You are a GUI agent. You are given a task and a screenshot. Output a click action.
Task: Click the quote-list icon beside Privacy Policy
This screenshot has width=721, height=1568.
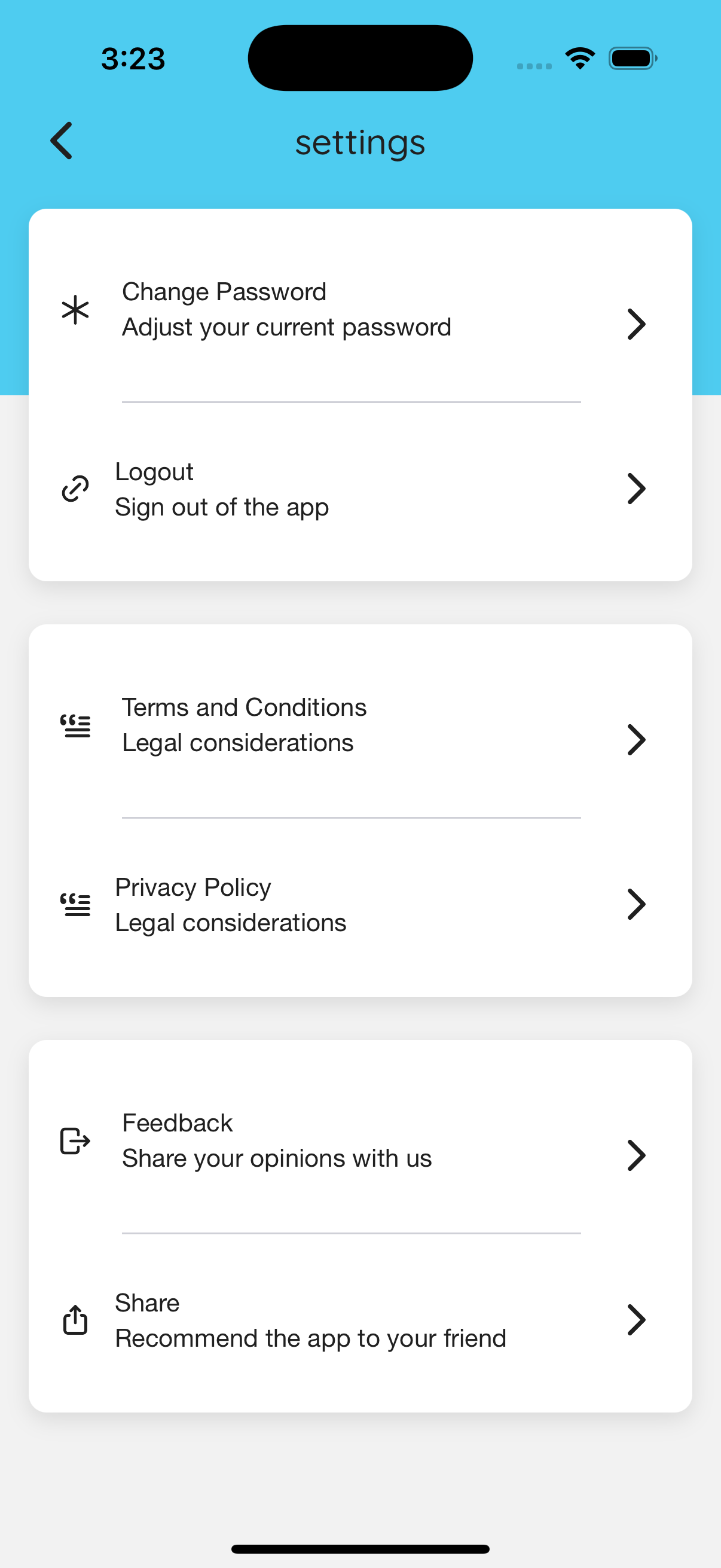coord(75,905)
